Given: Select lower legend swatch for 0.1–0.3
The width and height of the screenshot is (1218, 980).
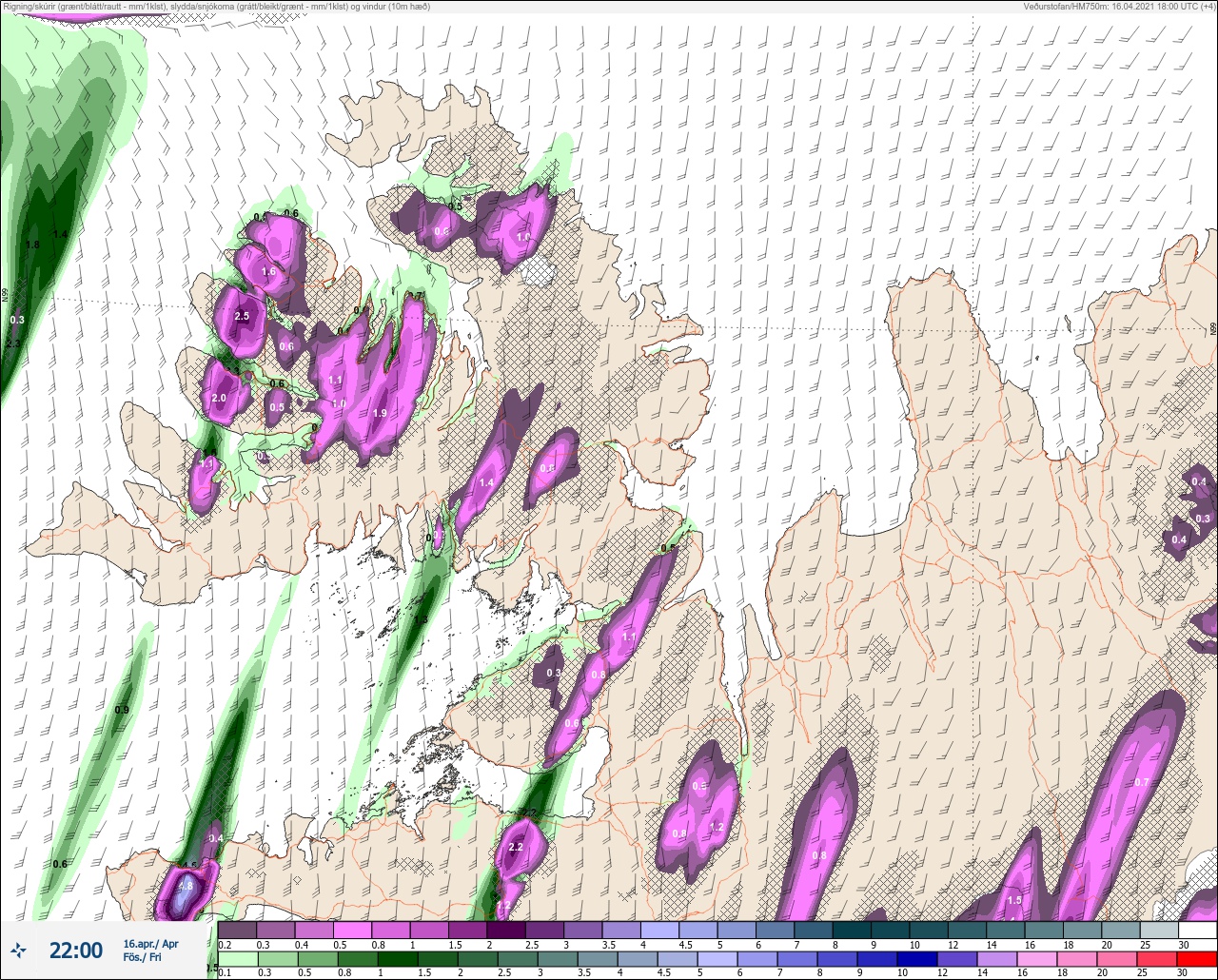Looking at the screenshot, I should pyautogui.click(x=237, y=959).
